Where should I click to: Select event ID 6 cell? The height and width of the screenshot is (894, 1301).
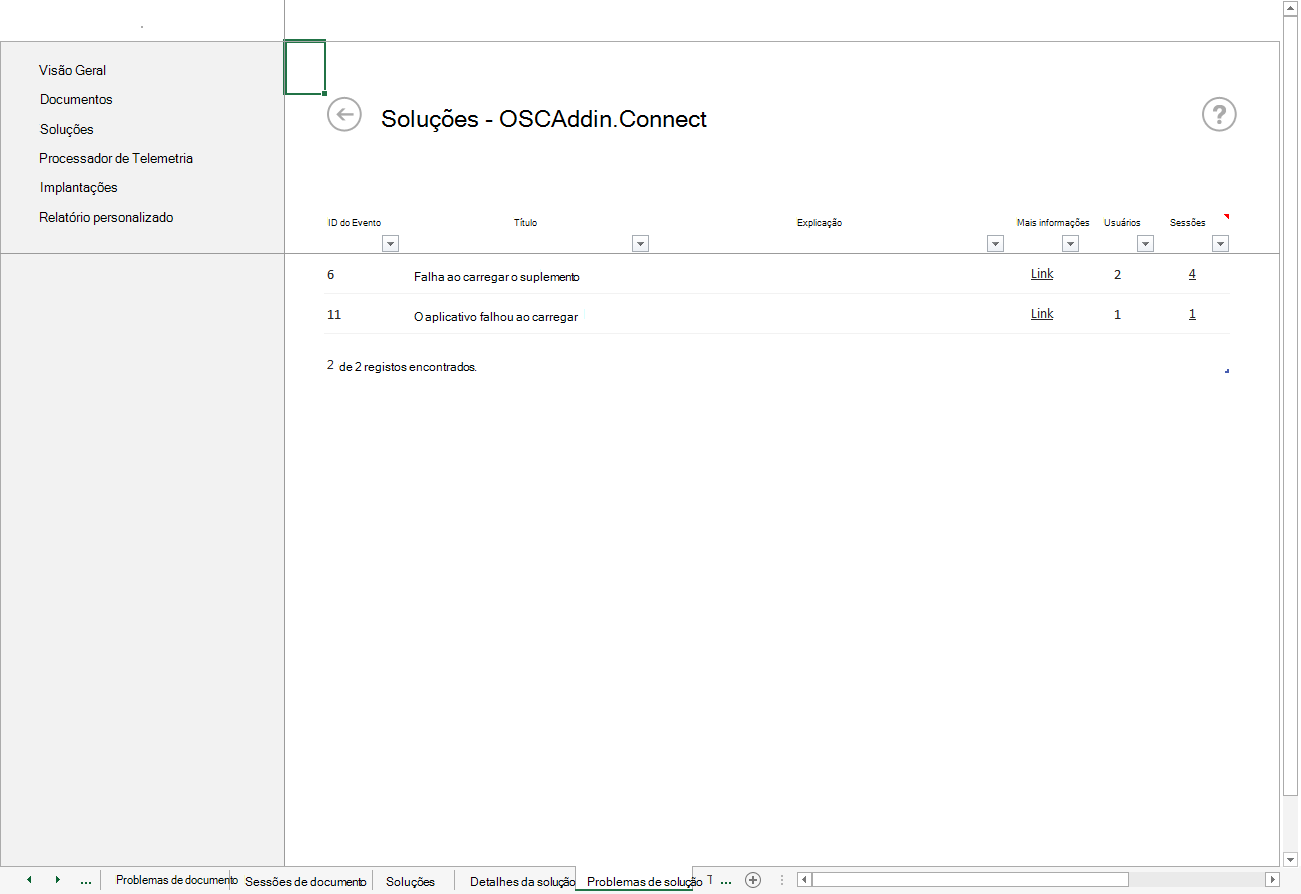331,274
